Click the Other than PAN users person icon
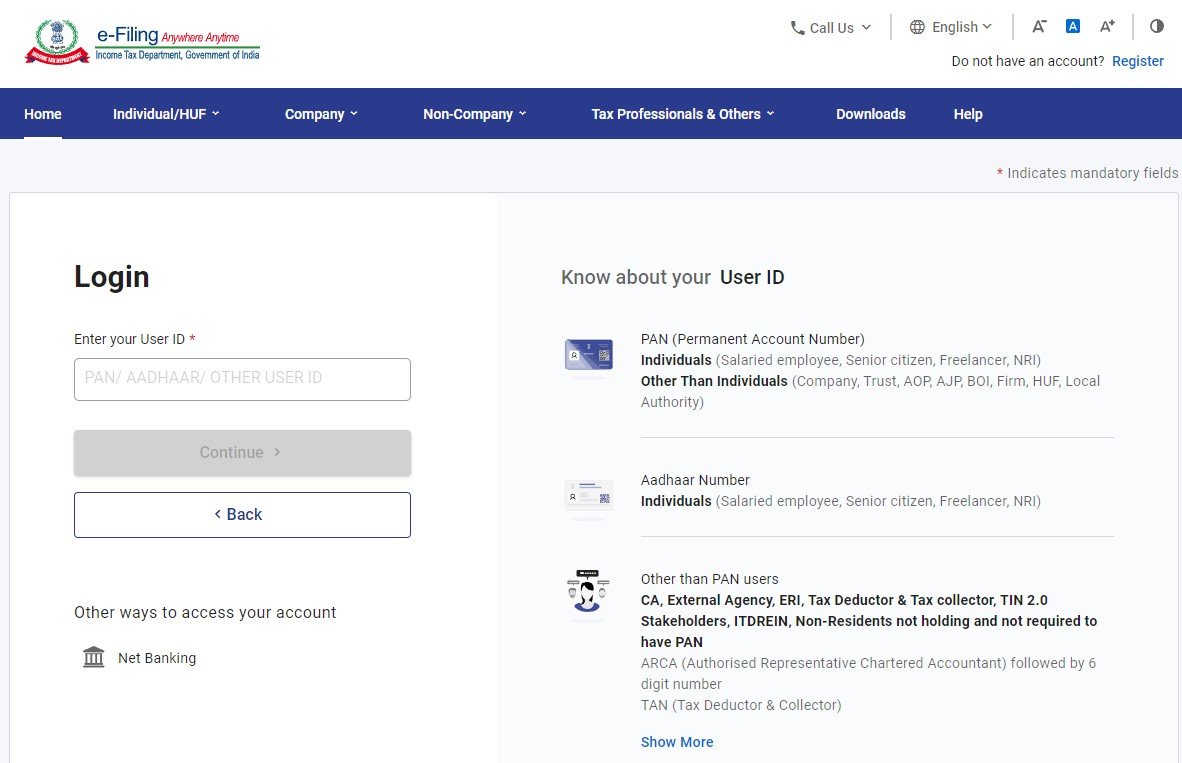Image resolution: width=1182 pixels, height=763 pixels. [588, 593]
